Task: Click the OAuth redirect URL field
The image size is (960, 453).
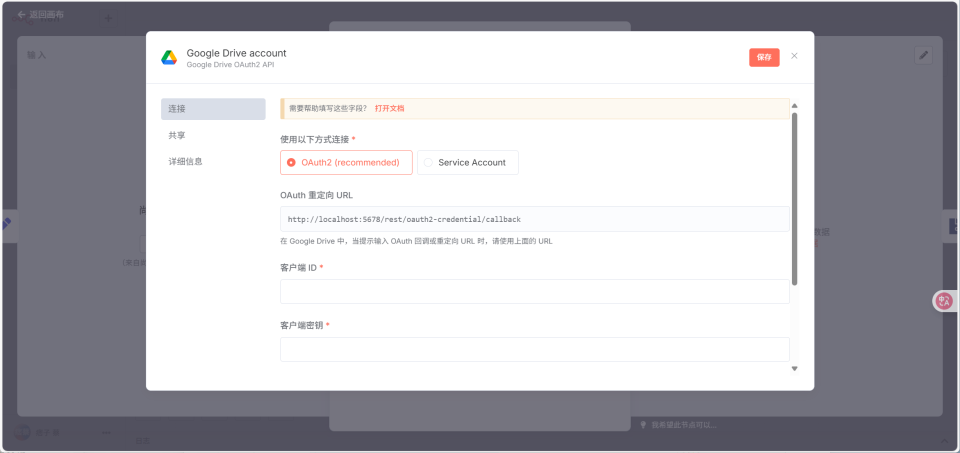Action: click(534, 219)
